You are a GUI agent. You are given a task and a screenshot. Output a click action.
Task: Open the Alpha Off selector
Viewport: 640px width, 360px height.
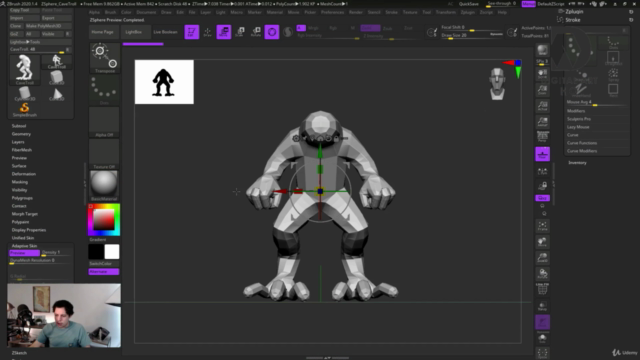(104, 122)
